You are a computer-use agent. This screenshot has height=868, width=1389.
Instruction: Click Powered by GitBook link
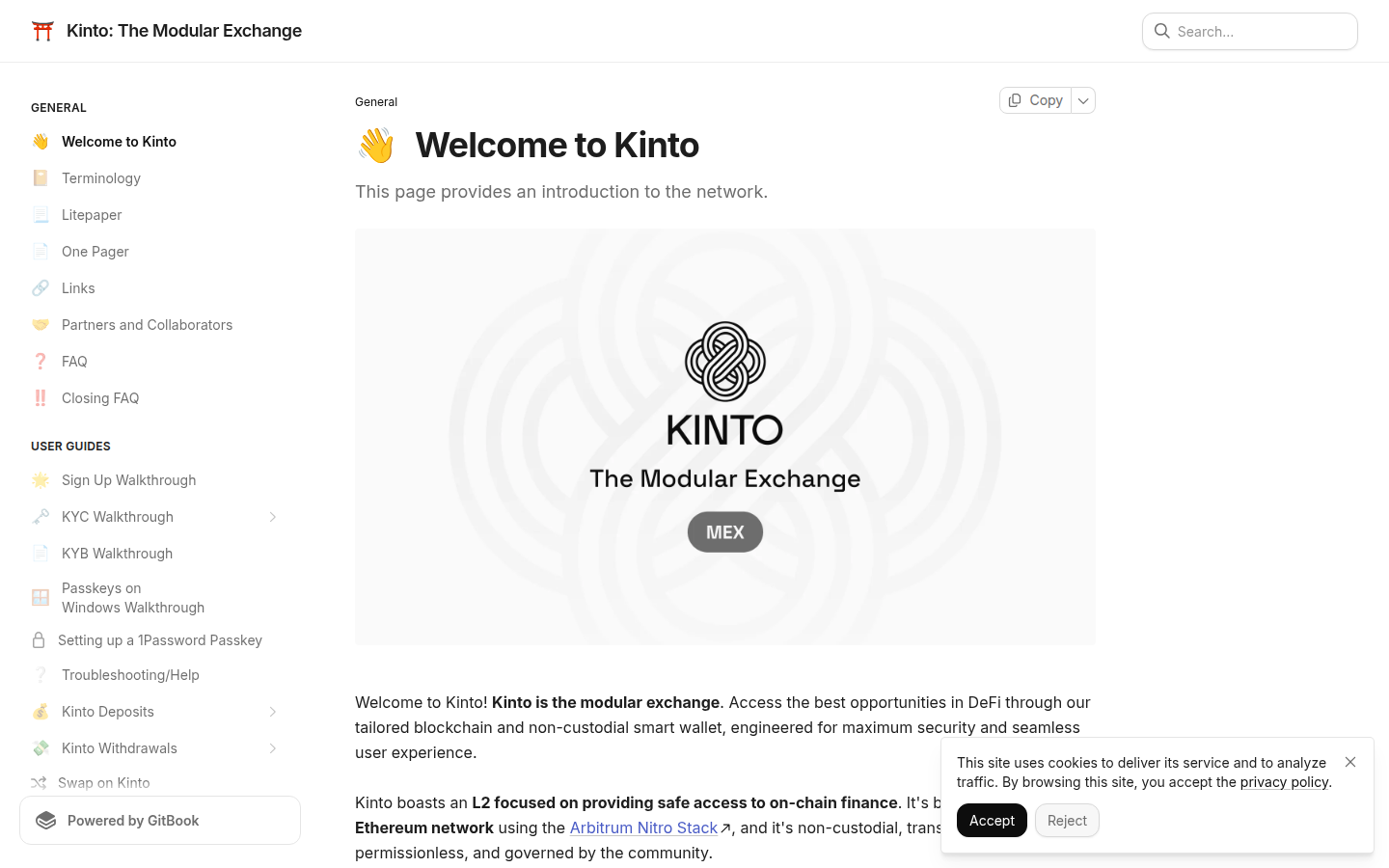(160, 821)
